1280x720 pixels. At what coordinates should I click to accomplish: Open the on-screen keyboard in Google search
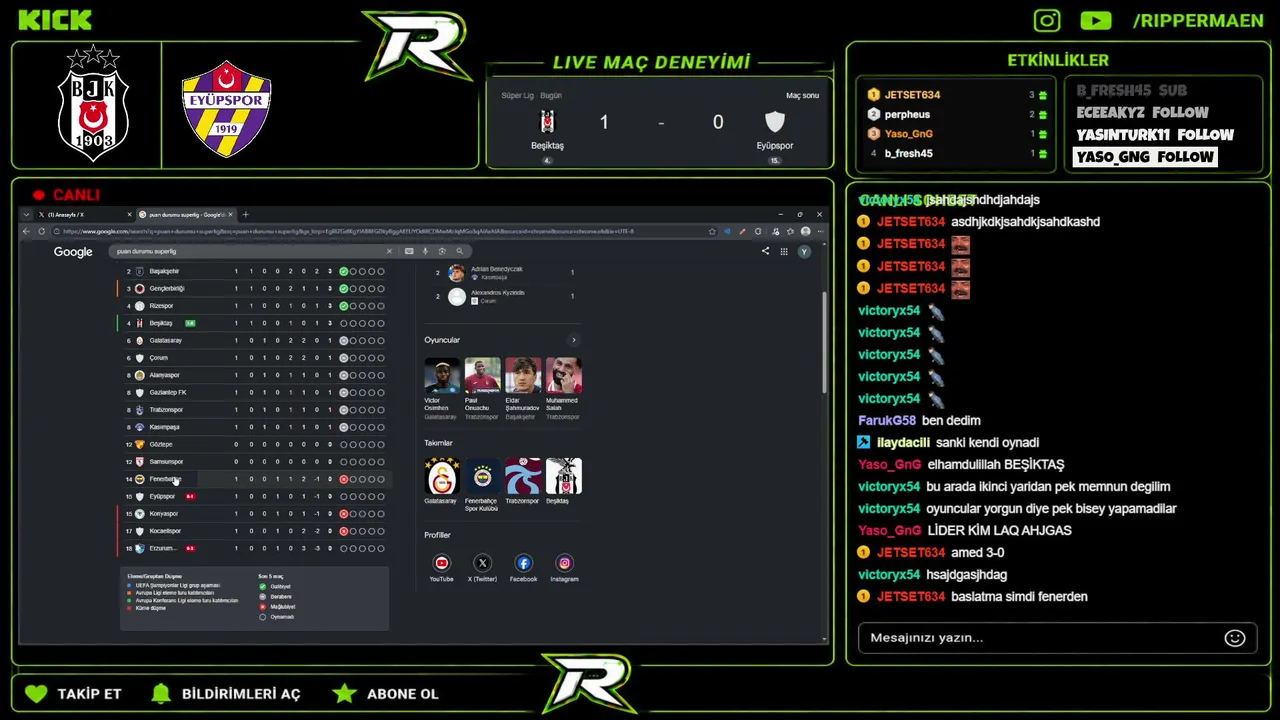(x=409, y=251)
